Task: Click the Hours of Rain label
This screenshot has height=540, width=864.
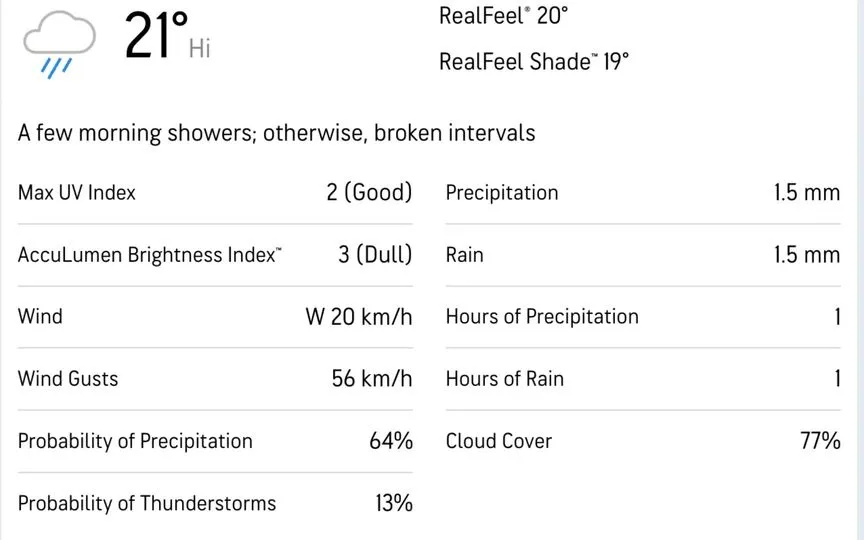Action: (505, 379)
